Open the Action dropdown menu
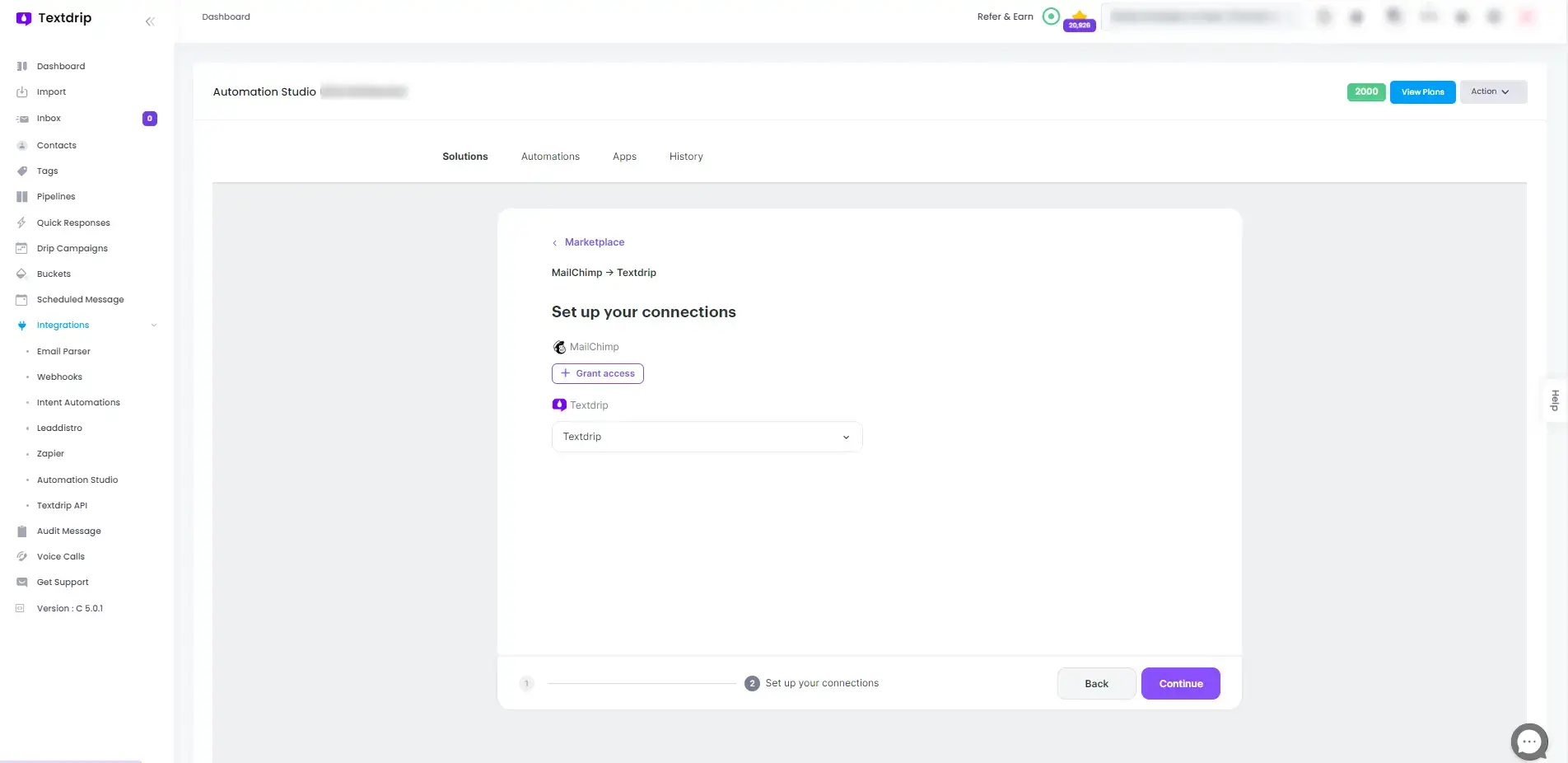Viewport: 1568px width, 763px height. [x=1492, y=91]
